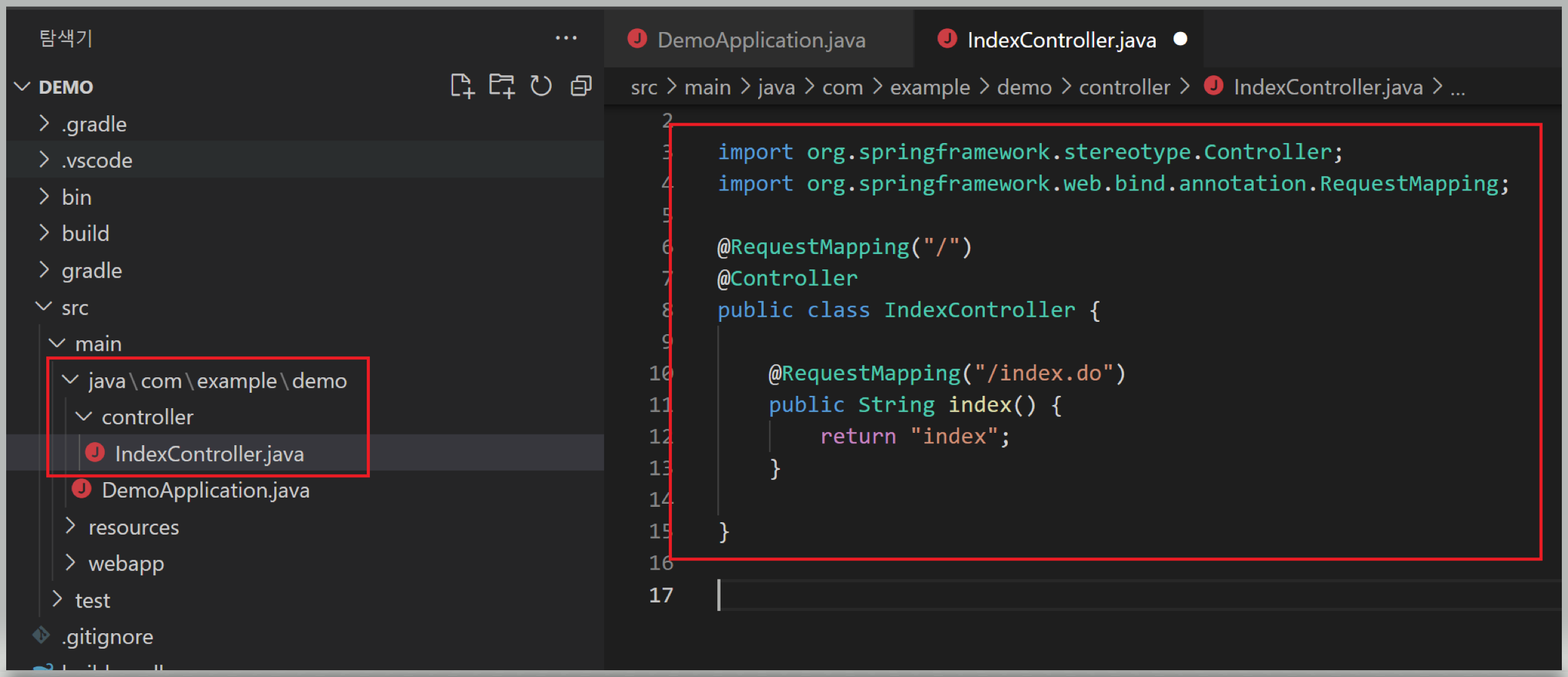This screenshot has height=677, width=1568.
Task: Select the IndexController.java editor tab
Action: (1061, 40)
